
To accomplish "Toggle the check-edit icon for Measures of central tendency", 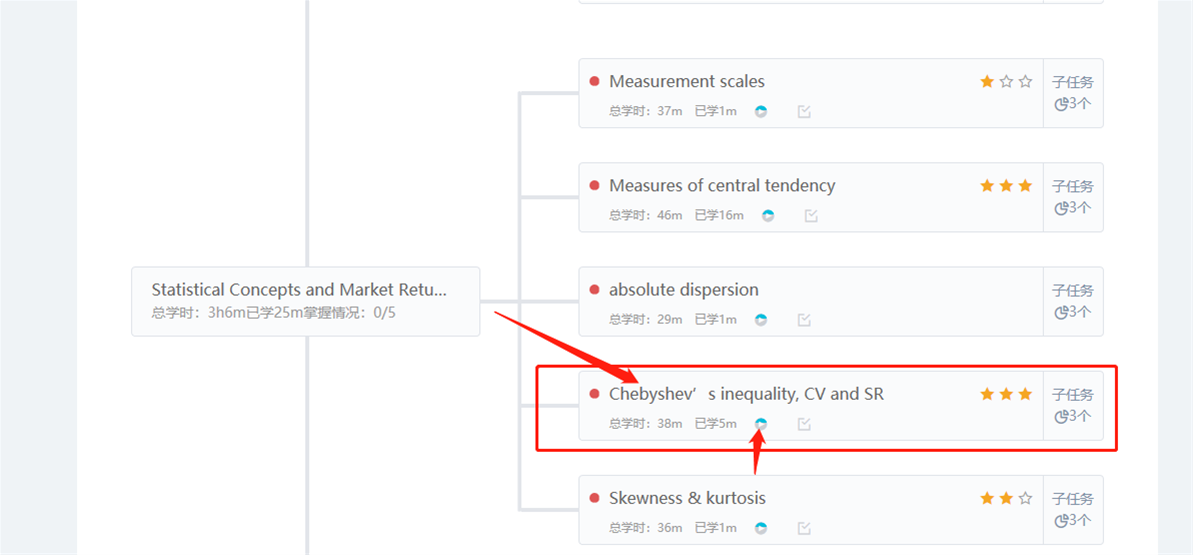I will 811,215.
